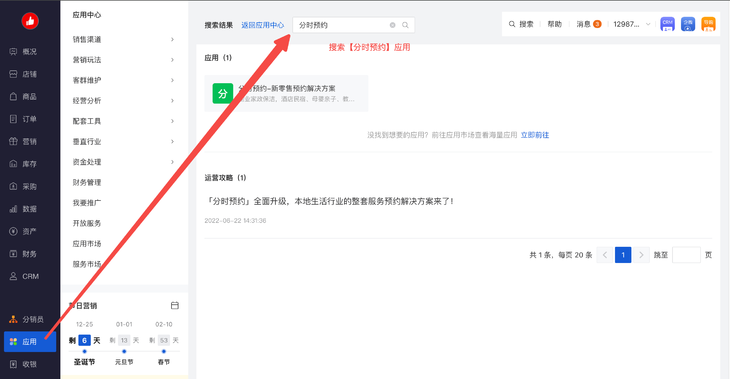730x379 pixels.
Task: Select 我要推广 menu item
Action: pyautogui.click(x=87, y=203)
